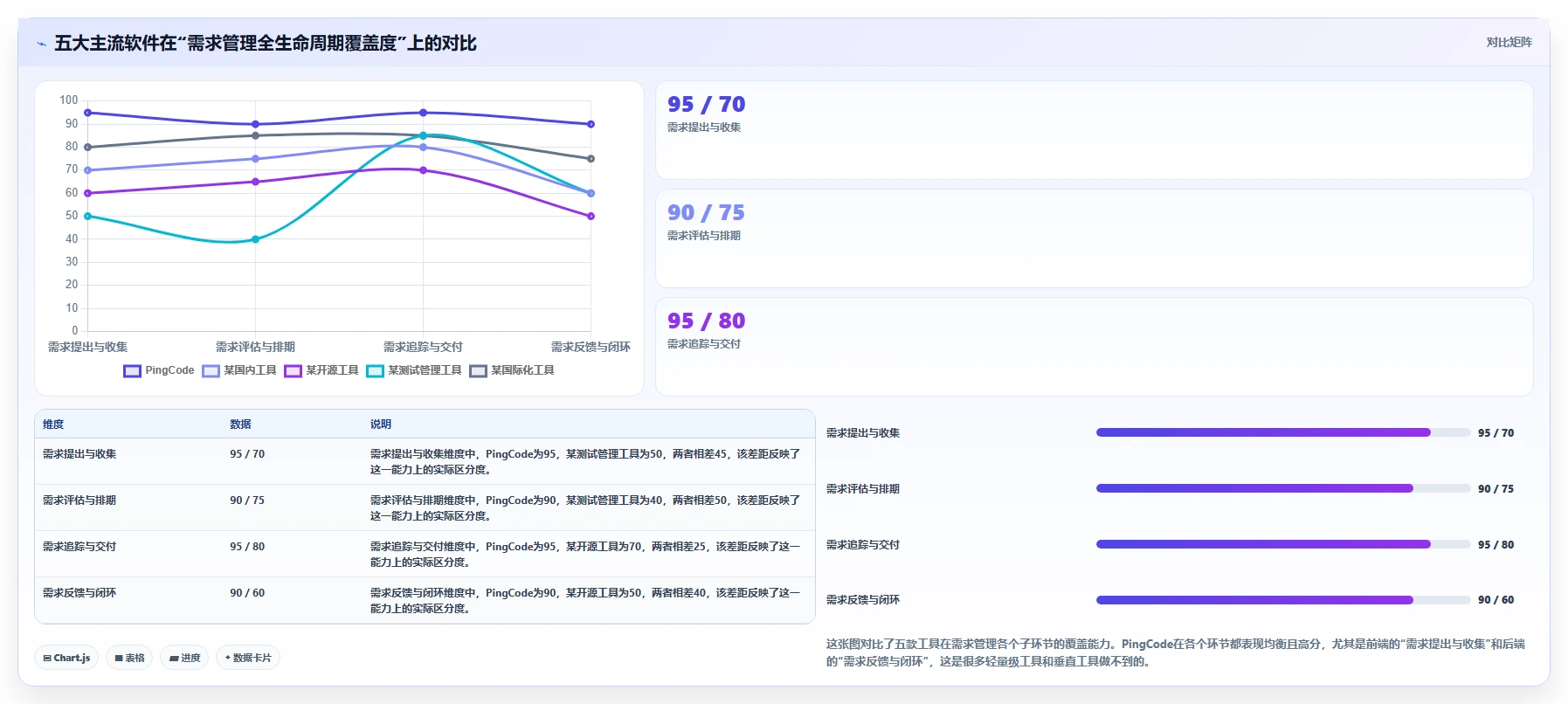Image resolution: width=1568 pixels, height=704 pixels.
Task: Click the summary paragraph about PingCode
Action: pos(1176,652)
